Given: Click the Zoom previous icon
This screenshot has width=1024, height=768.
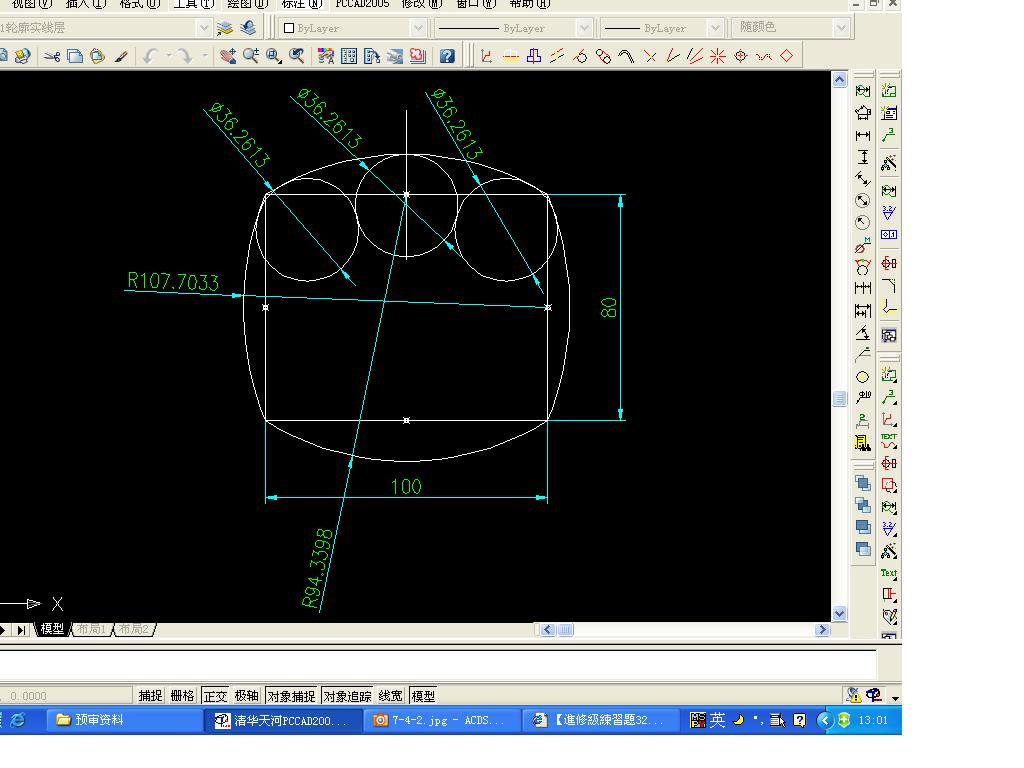Looking at the screenshot, I should tap(296, 57).
